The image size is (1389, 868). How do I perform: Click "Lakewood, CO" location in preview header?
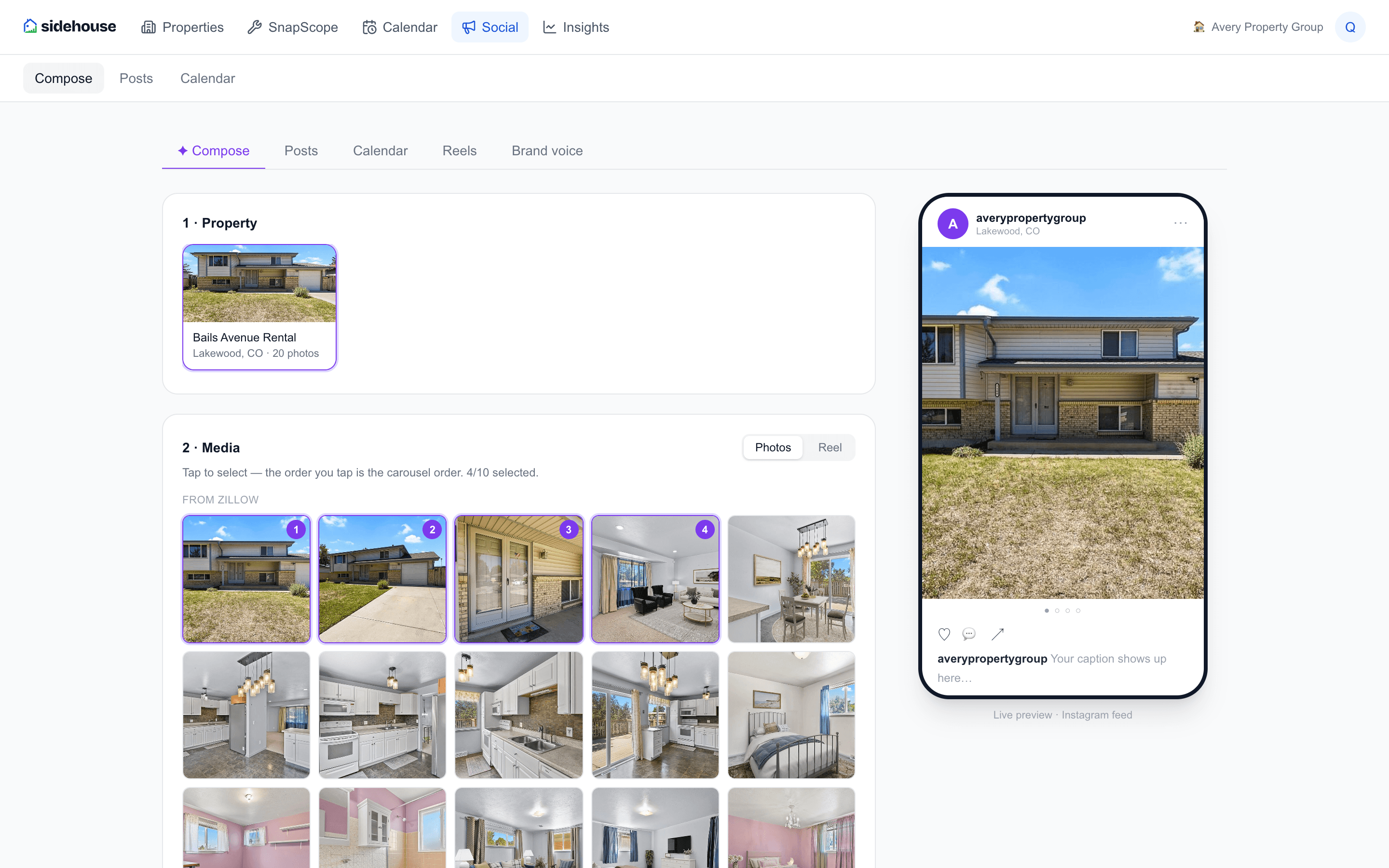[x=1008, y=231]
